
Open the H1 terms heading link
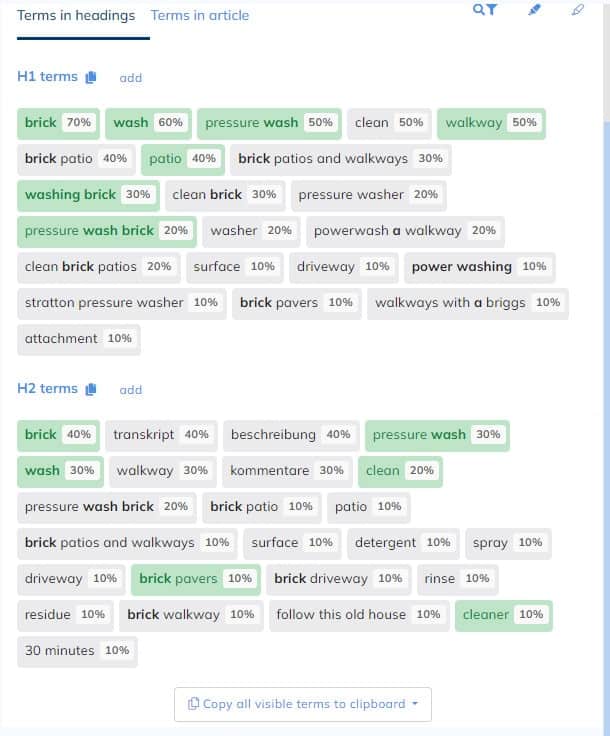coord(47,77)
